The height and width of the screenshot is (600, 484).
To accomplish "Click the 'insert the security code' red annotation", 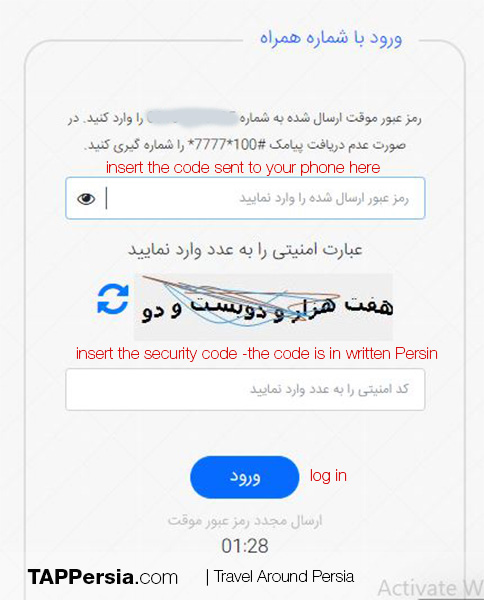I will click(257, 354).
